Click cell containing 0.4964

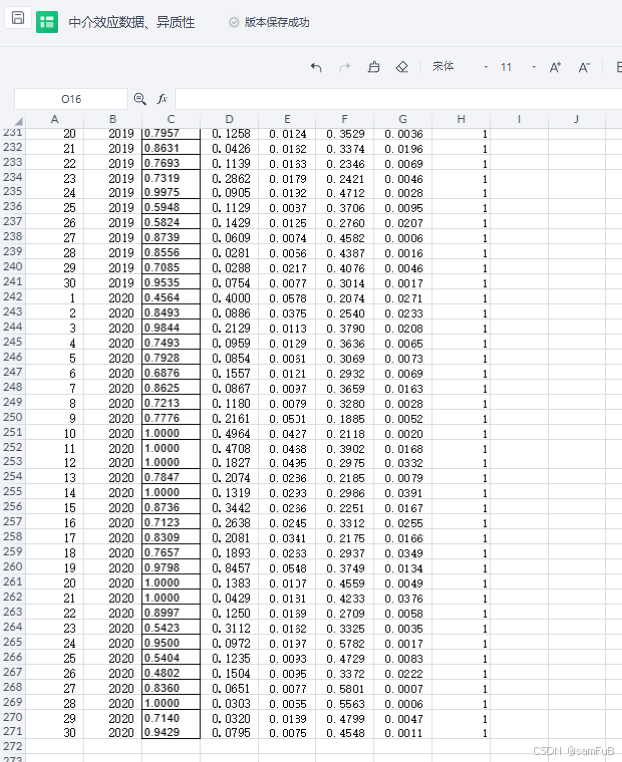229,433
